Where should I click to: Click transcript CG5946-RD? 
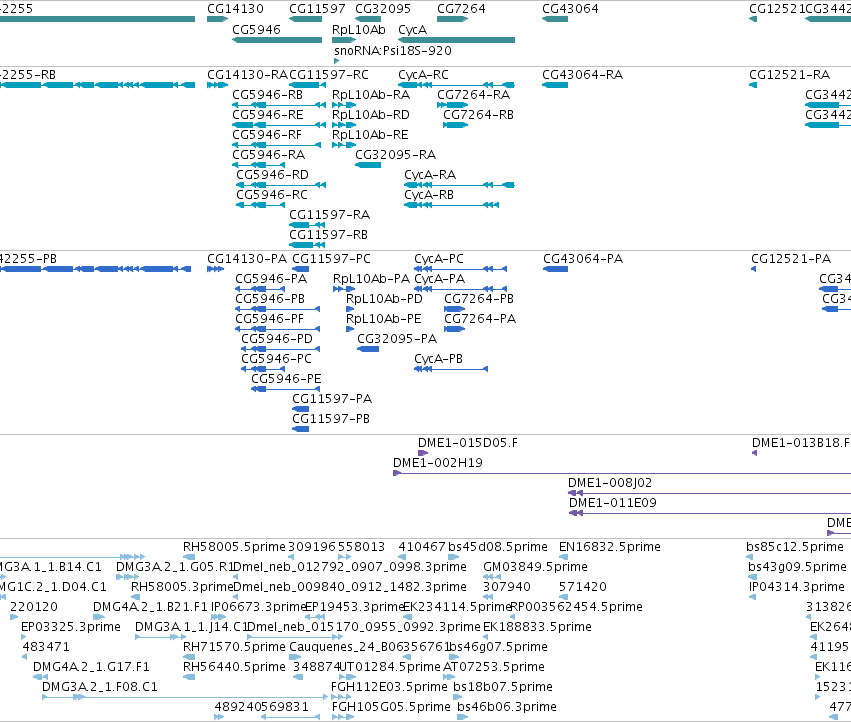point(272,175)
